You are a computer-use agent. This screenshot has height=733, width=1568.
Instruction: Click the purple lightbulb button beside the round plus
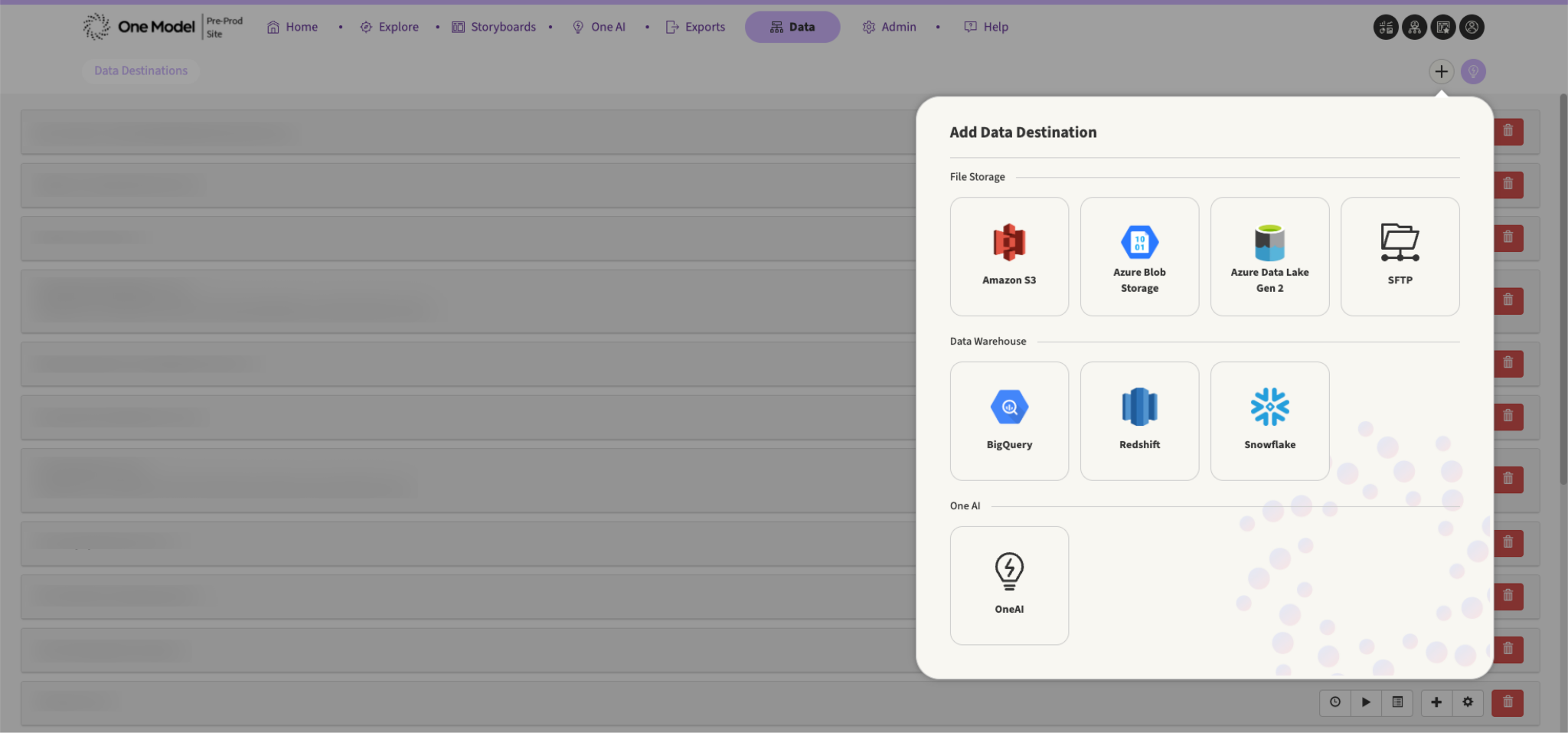coord(1473,71)
